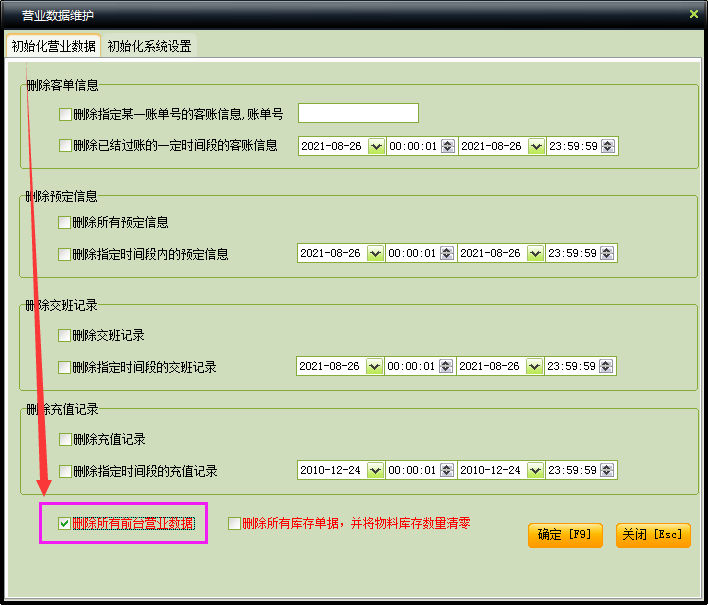
Task: Tick the 删除充值记录 checkbox
Action: [x=65, y=439]
